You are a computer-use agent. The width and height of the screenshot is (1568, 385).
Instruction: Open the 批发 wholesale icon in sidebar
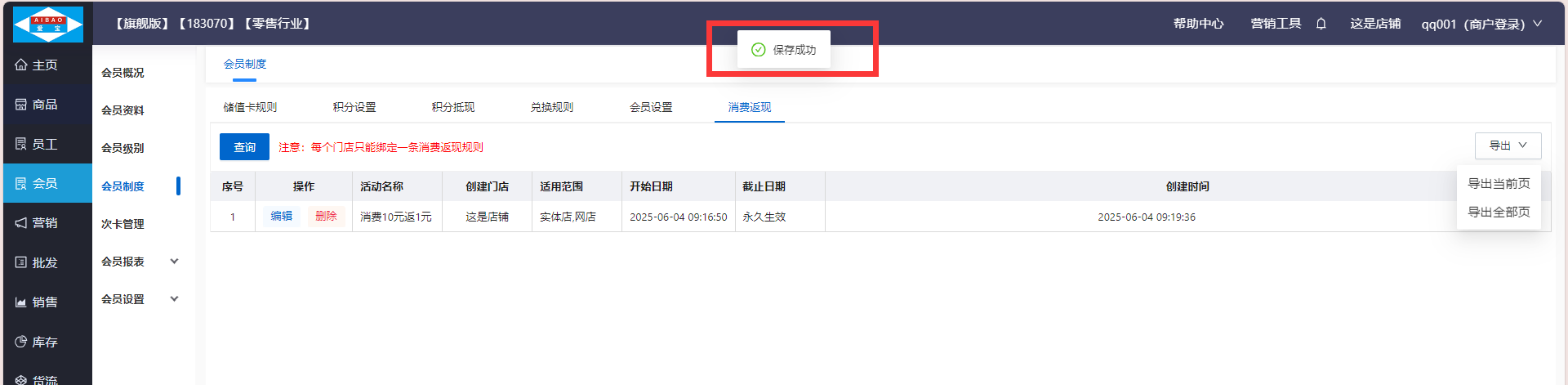(21, 262)
